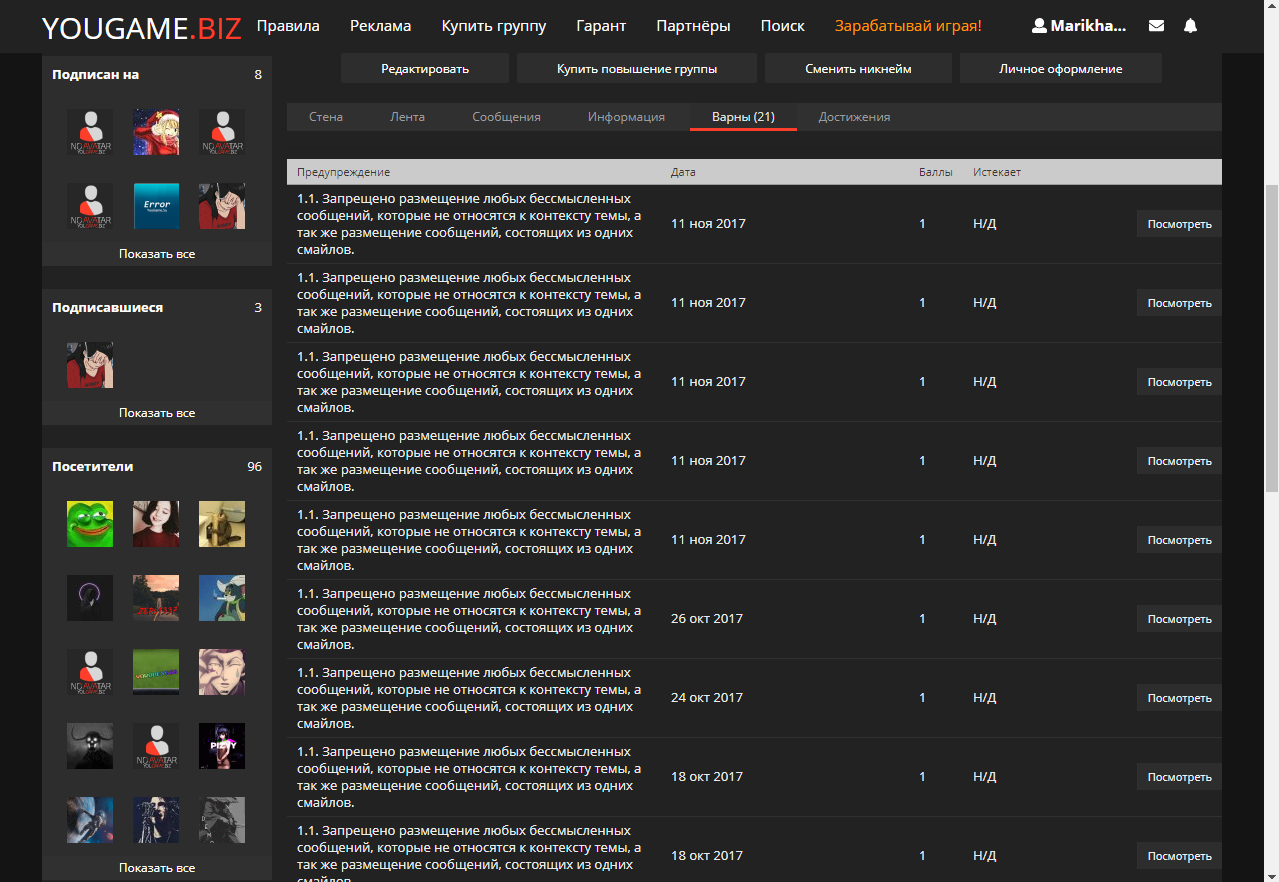
Task: Go to YOUGAME.BIZ home via logo
Action: [x=141, y=28]
